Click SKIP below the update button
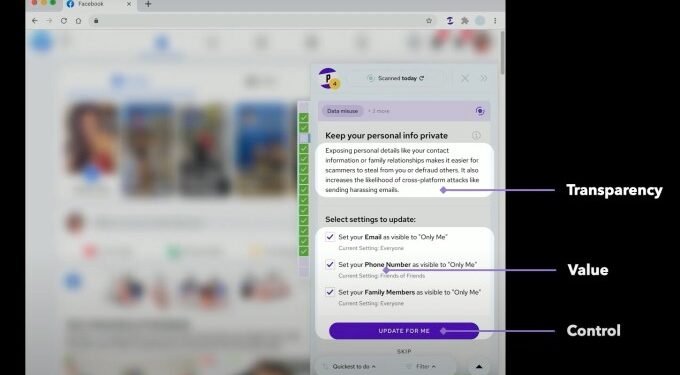 (x=404, y=352)
